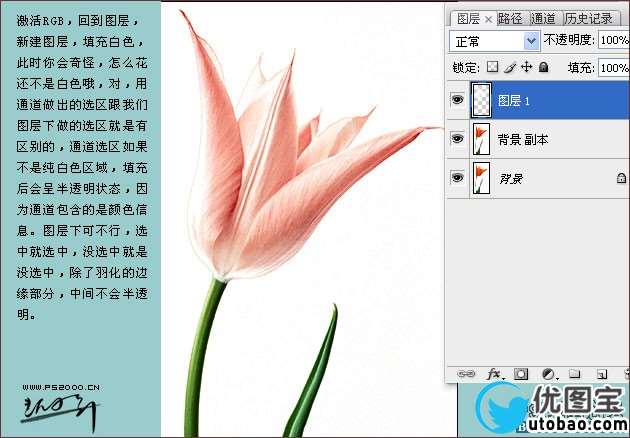
Task: Enable lock position move icon
Action: (526, 68)
